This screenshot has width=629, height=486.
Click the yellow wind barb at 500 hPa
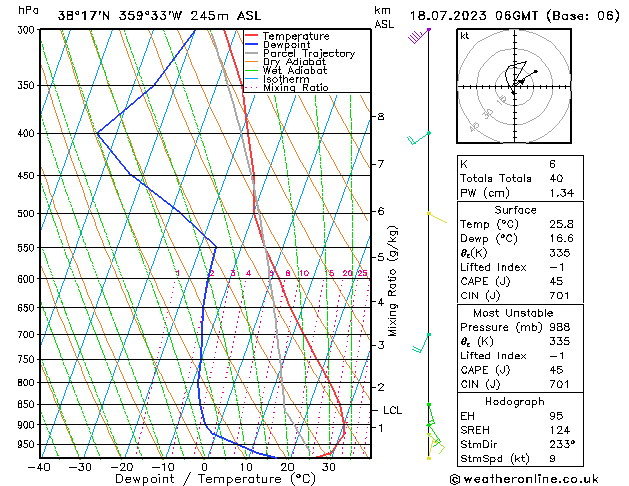(x=437, y=217)
